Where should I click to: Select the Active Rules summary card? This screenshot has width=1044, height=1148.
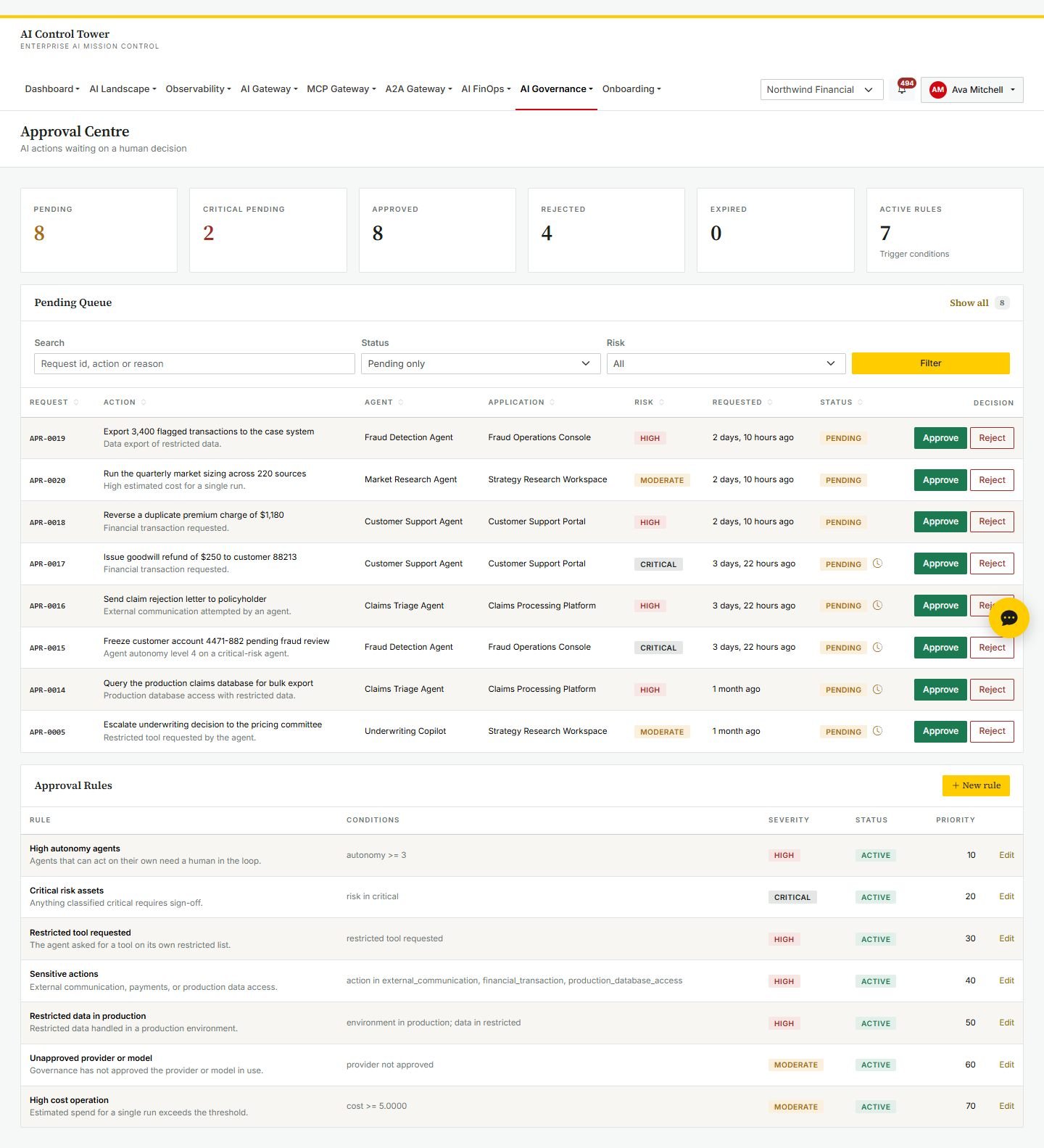(945, 231)
